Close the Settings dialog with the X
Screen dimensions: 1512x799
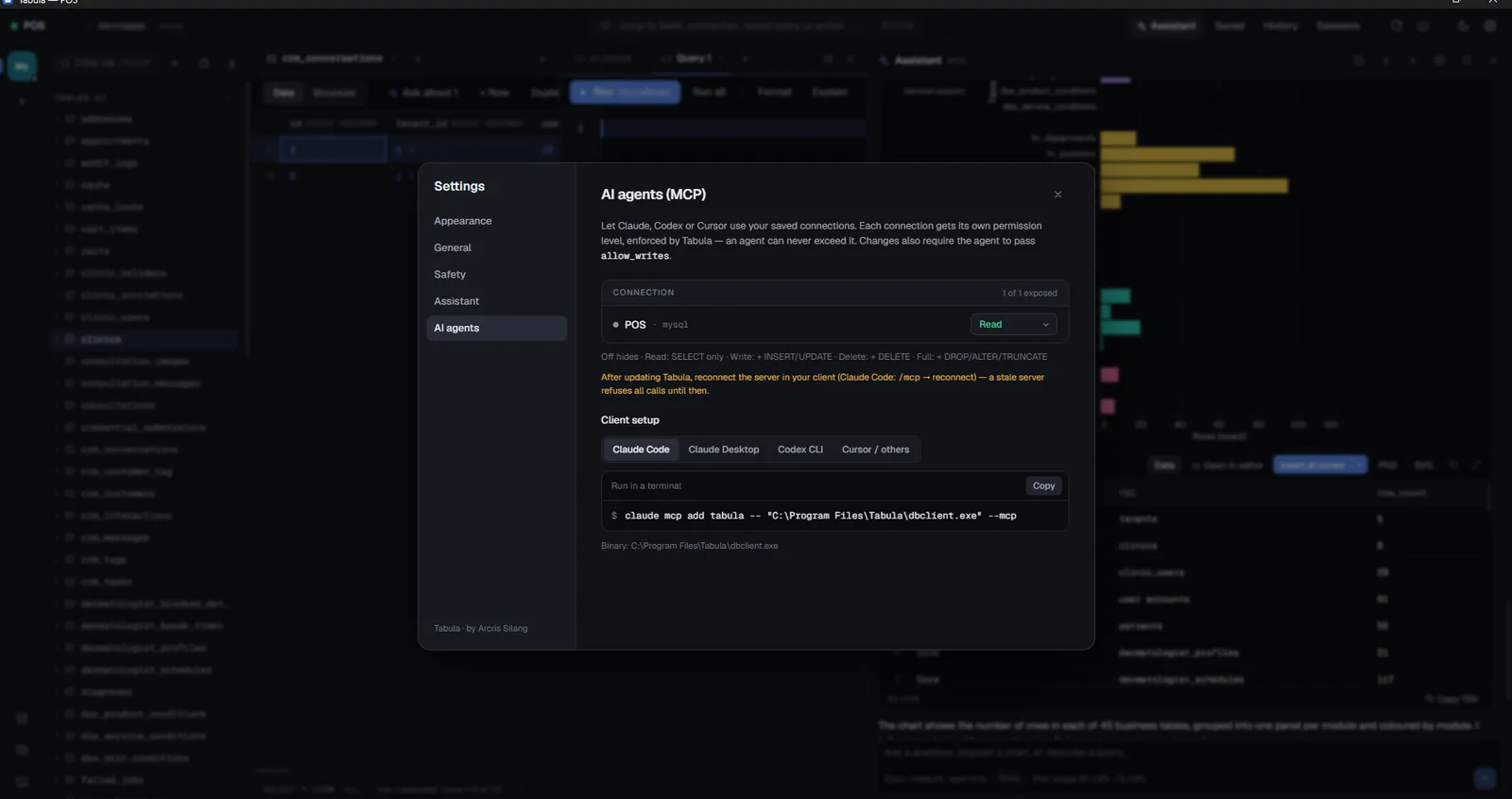(x=1057, y=195)
